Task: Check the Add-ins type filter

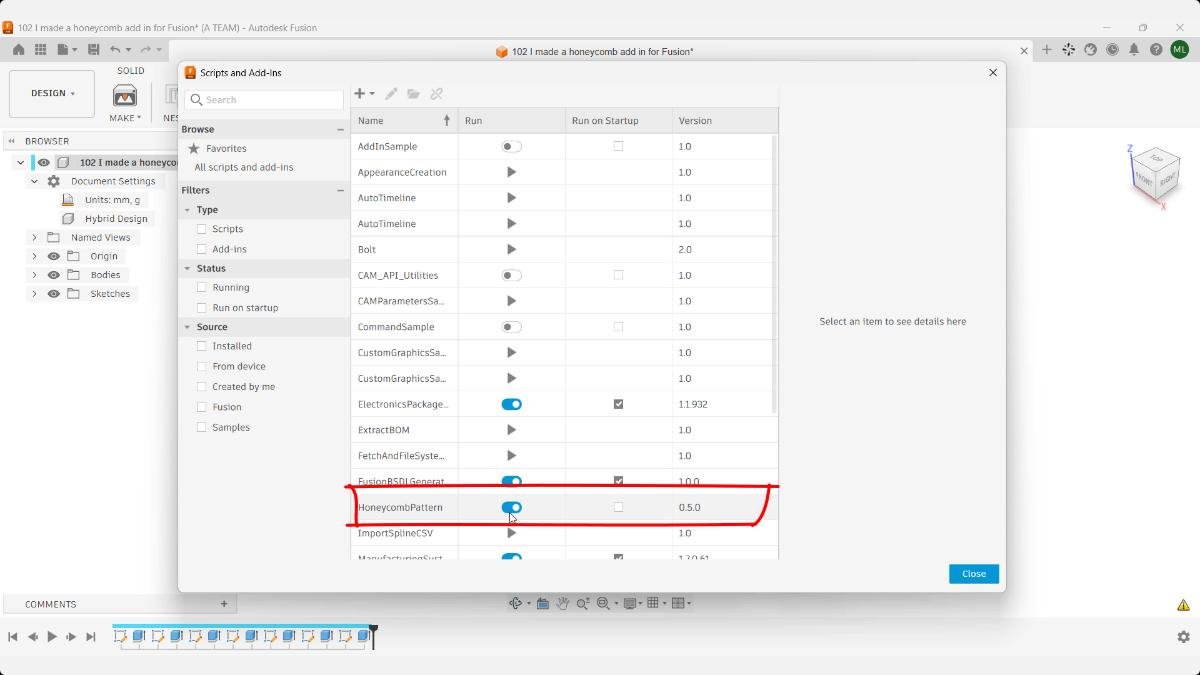Action: coord(202,249)
